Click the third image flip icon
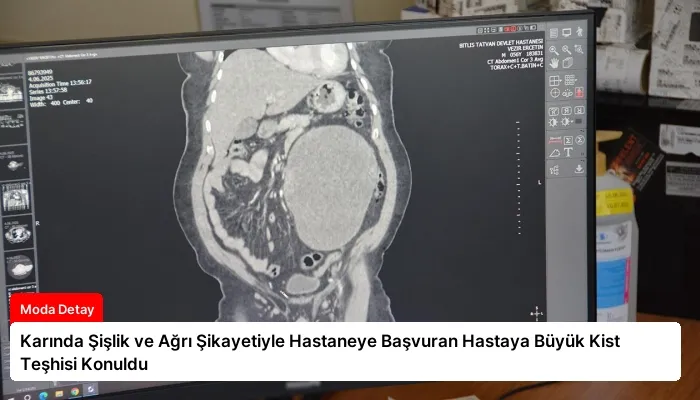 (579, 110)
